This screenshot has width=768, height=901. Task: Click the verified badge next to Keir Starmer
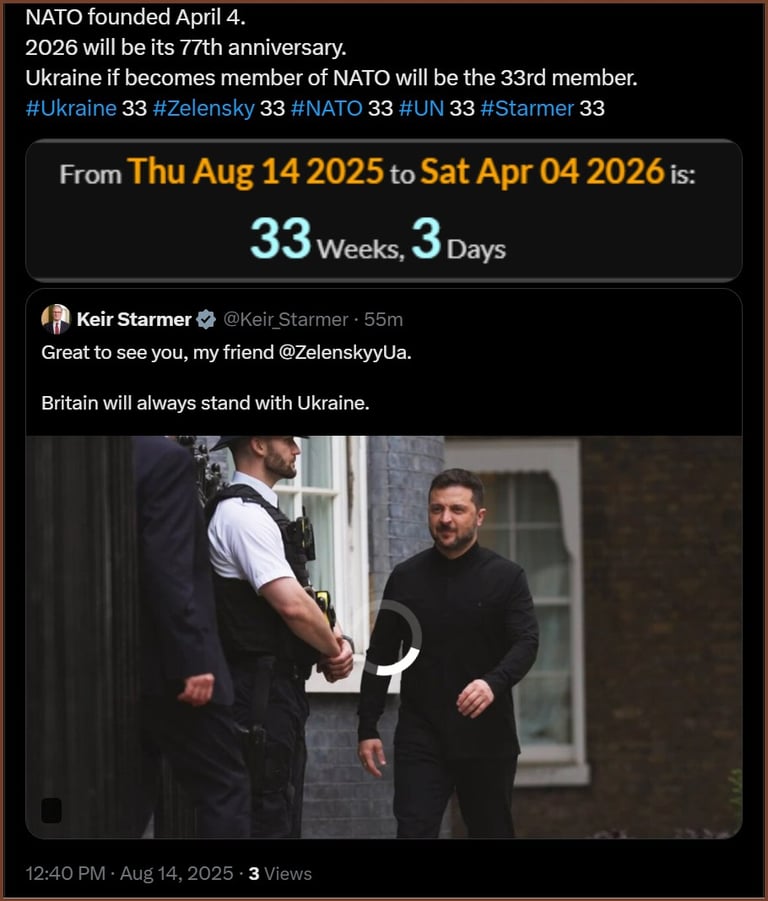(x=206, y=319)
